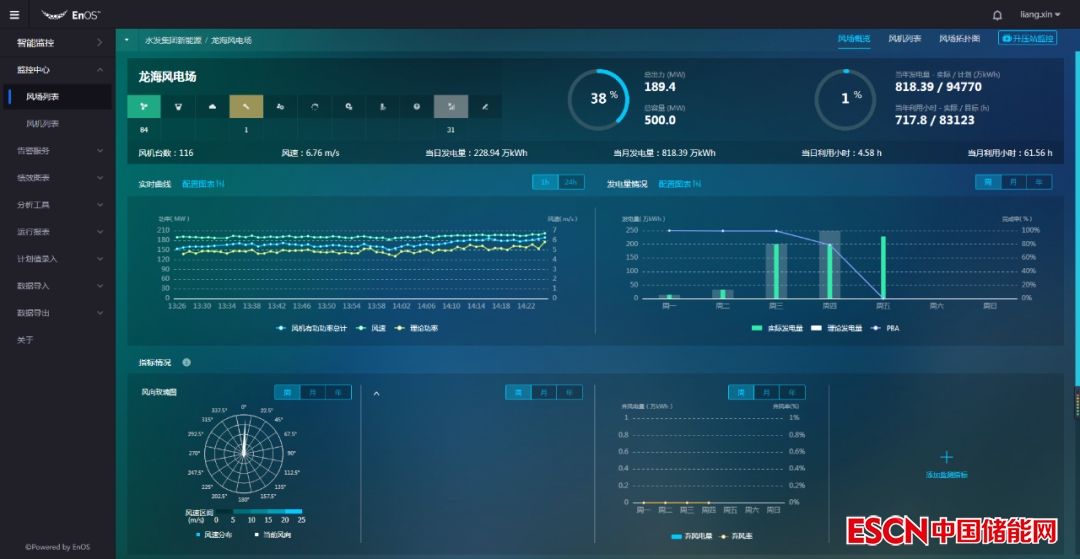Select the gray status icon showing 31

tap(451, 106)
